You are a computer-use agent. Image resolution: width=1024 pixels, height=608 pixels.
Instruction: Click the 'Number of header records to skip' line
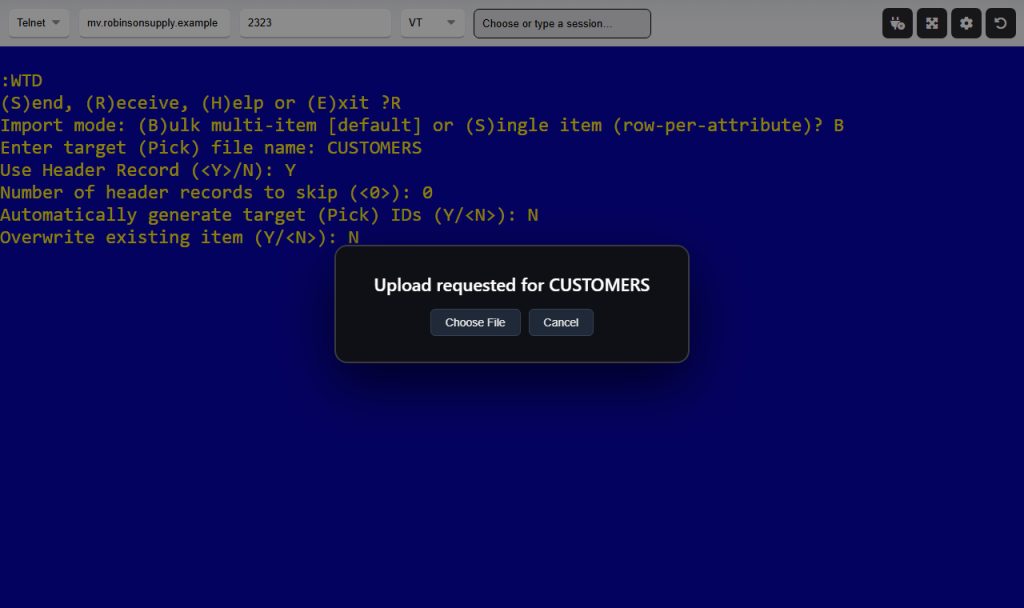click(x=216, y=193)
